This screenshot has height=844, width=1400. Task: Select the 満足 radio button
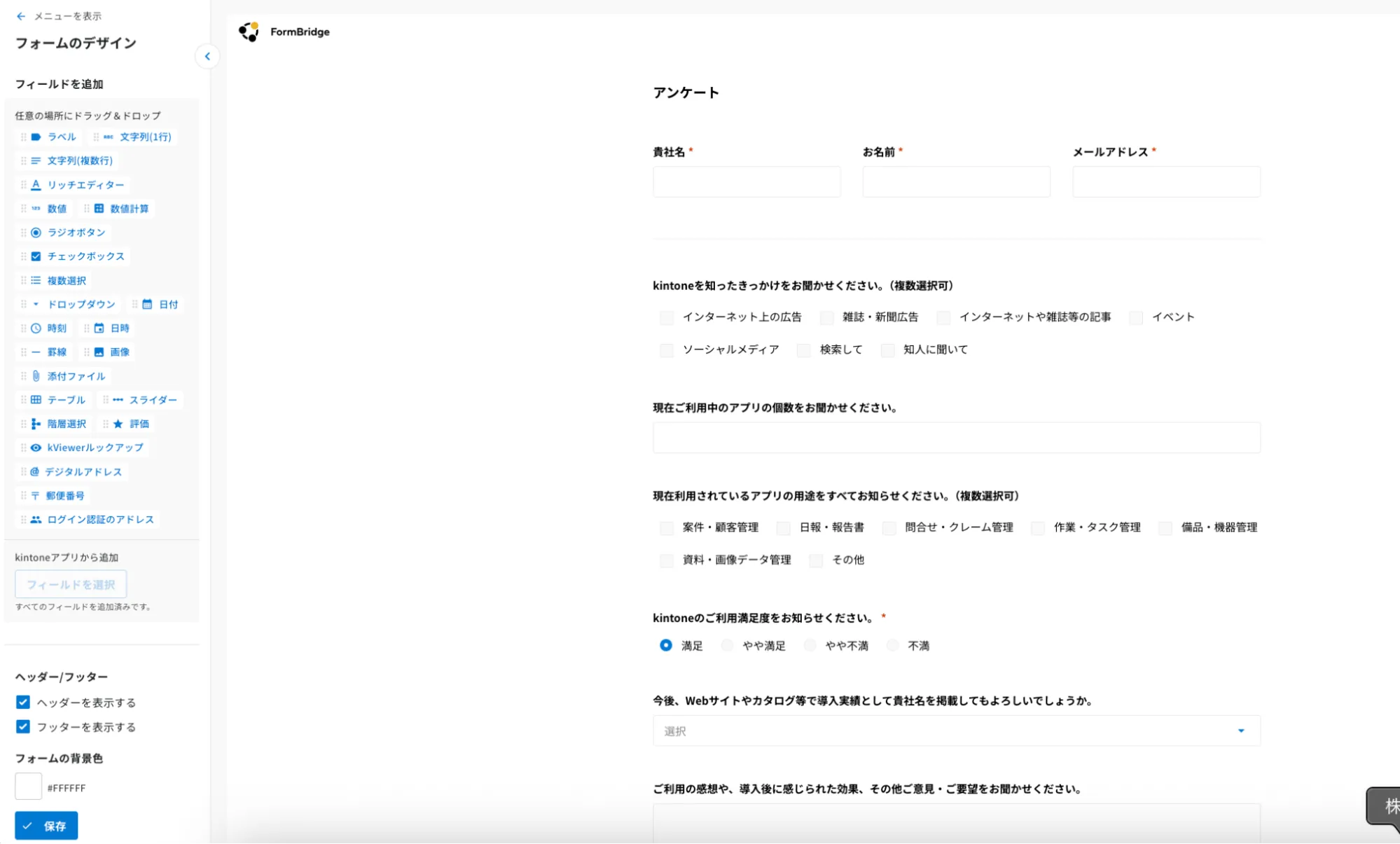coord(666,645)
